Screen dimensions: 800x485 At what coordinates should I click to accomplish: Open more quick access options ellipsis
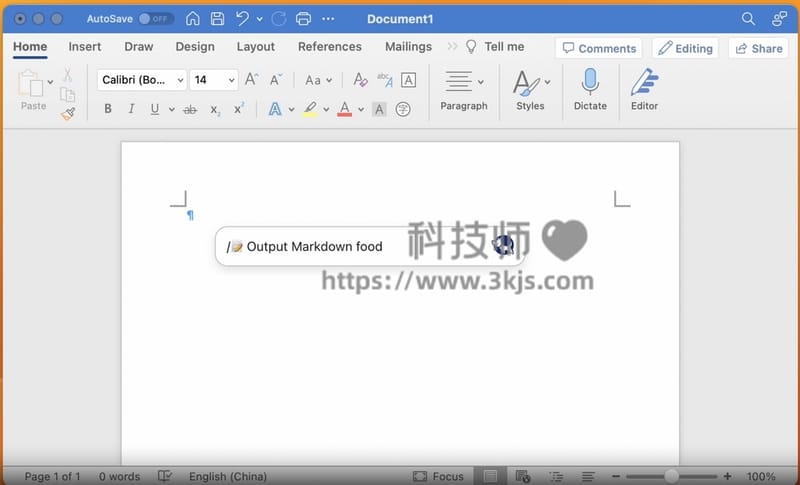[328, 19]
